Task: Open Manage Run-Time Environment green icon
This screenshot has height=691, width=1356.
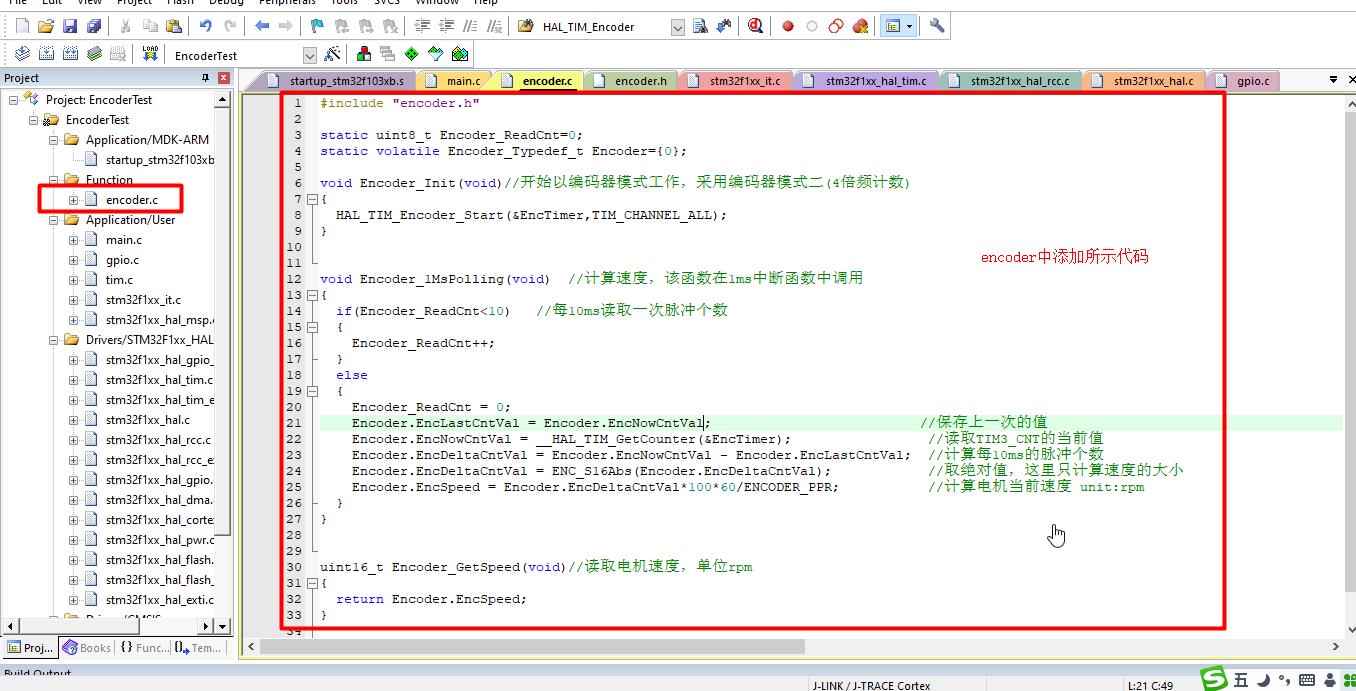Action: pyautogui.click(x=412, y=54)
